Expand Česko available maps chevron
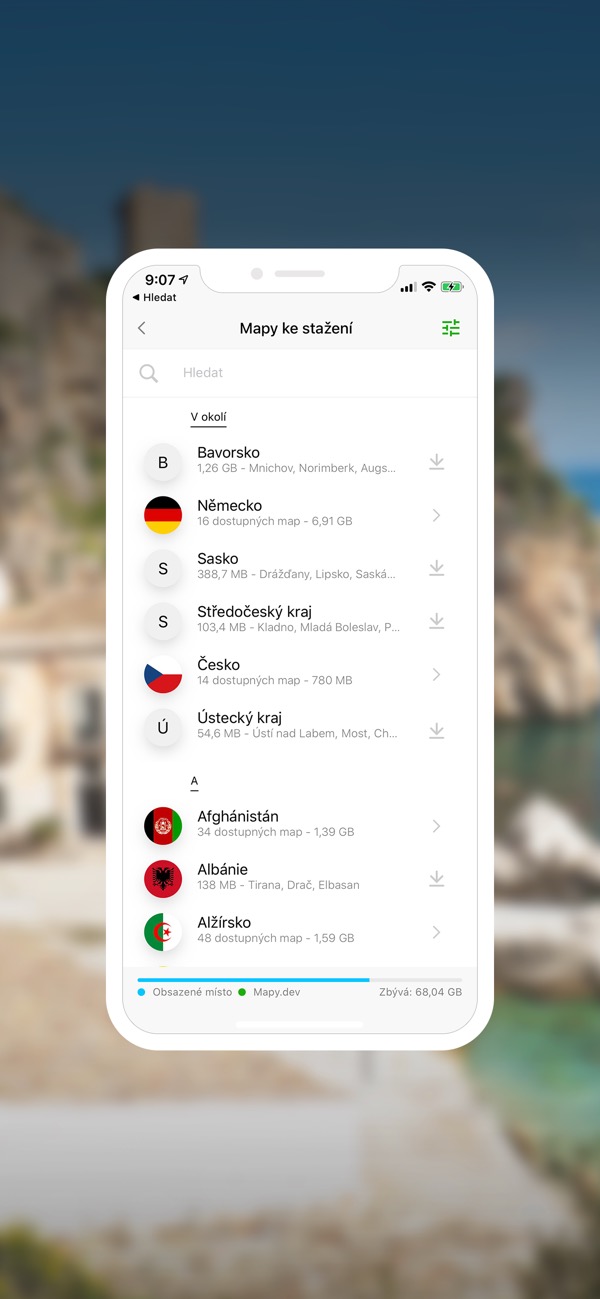Image resolution: width=600 pixels, height=1299 pixels. tap(436, 674)
